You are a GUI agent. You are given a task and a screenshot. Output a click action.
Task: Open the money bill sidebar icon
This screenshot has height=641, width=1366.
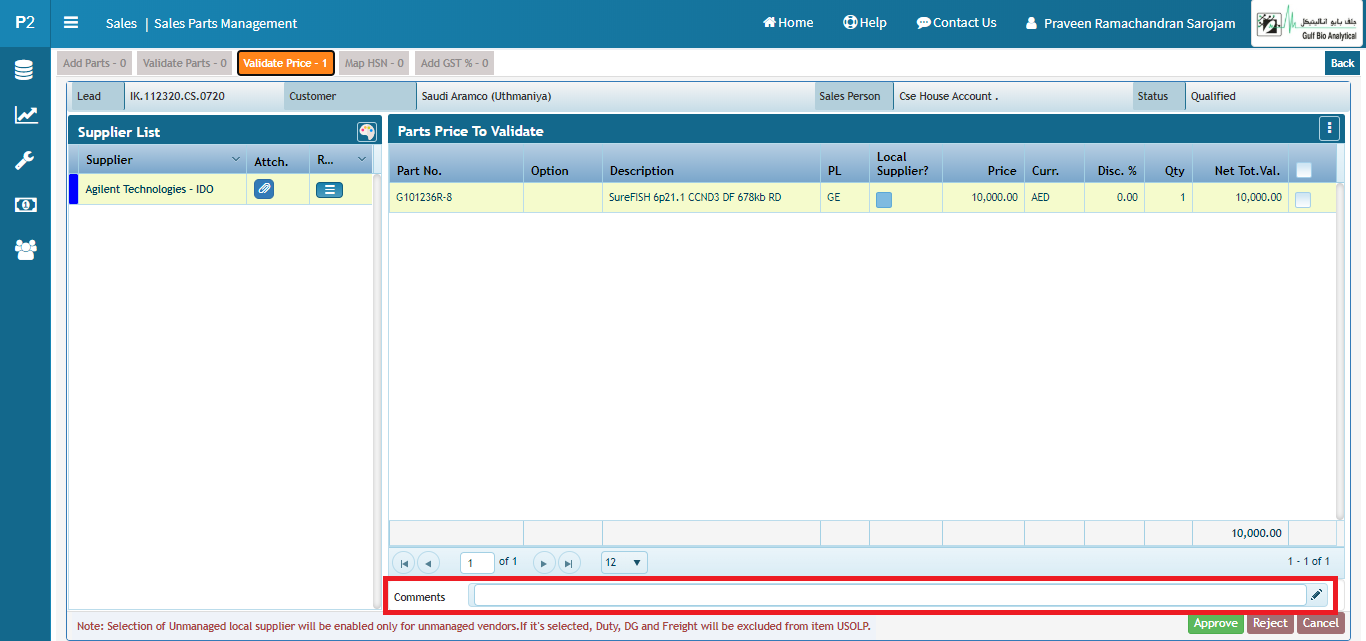tap(25, 205)
